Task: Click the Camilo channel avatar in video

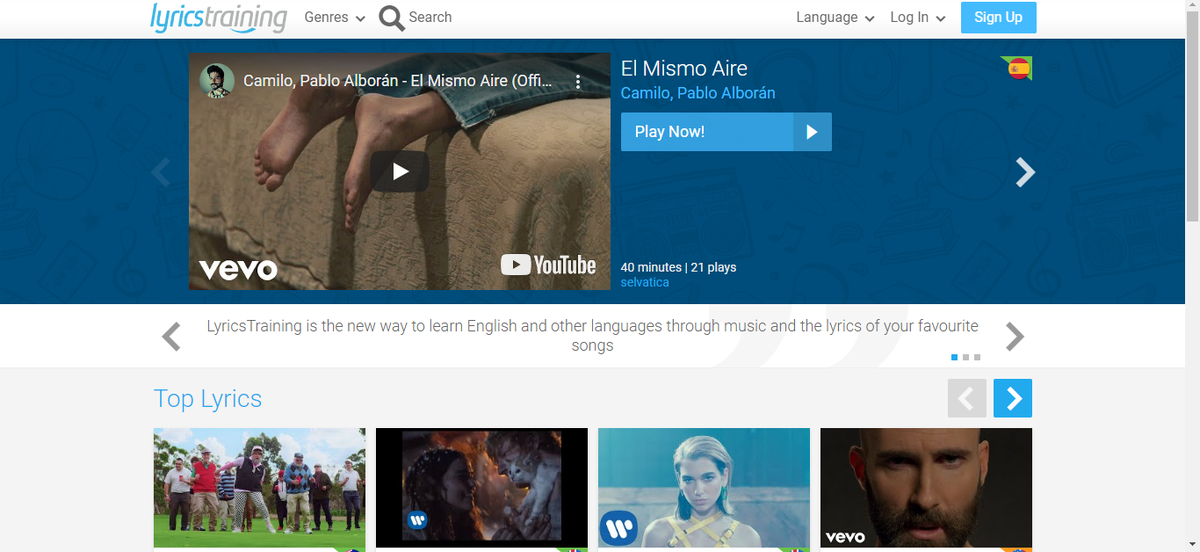Action: [x=217, y=81]
